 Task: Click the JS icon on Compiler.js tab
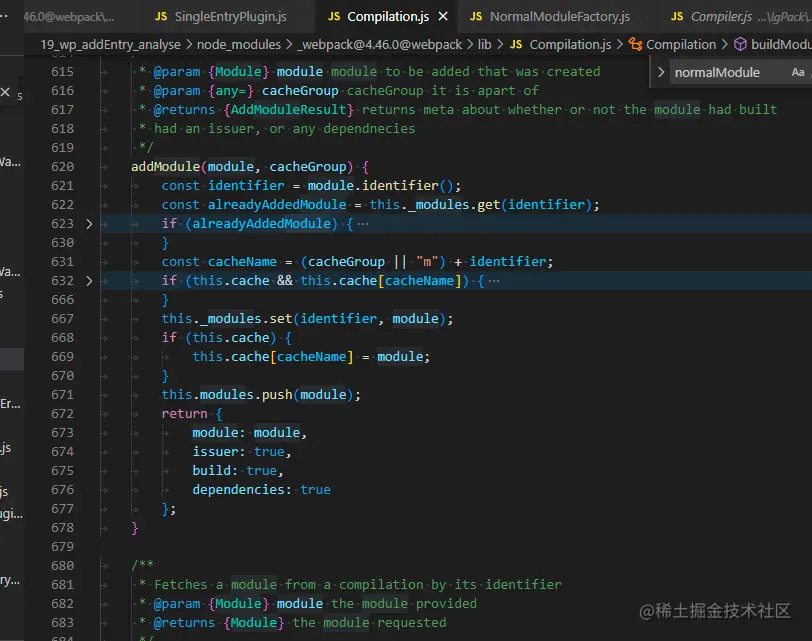point(677,17)
